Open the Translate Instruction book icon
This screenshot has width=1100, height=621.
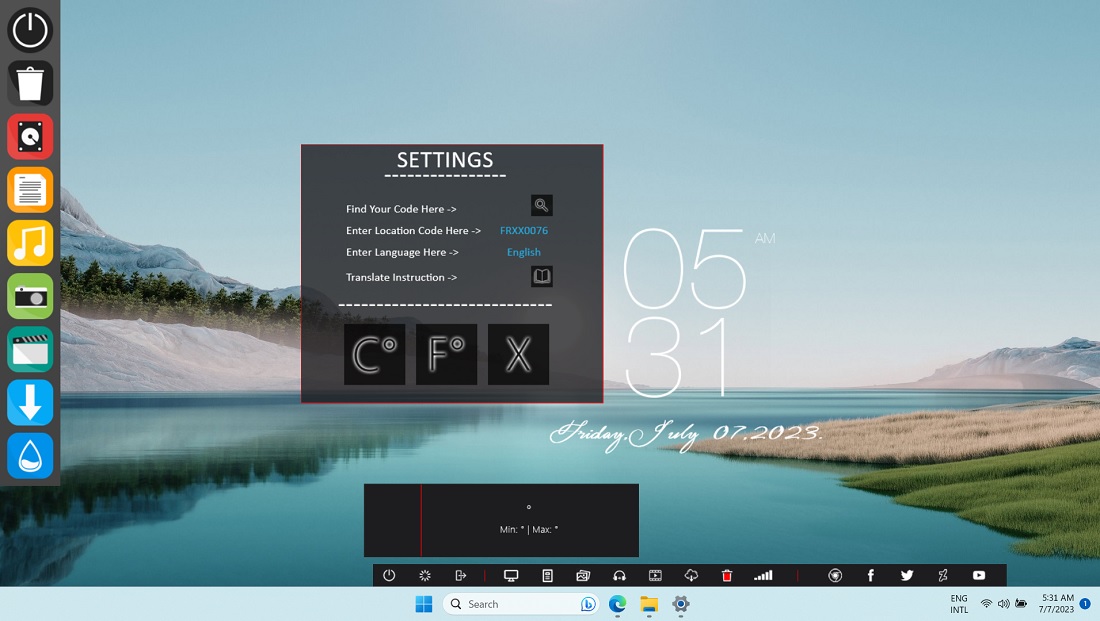tap(541, 276)
